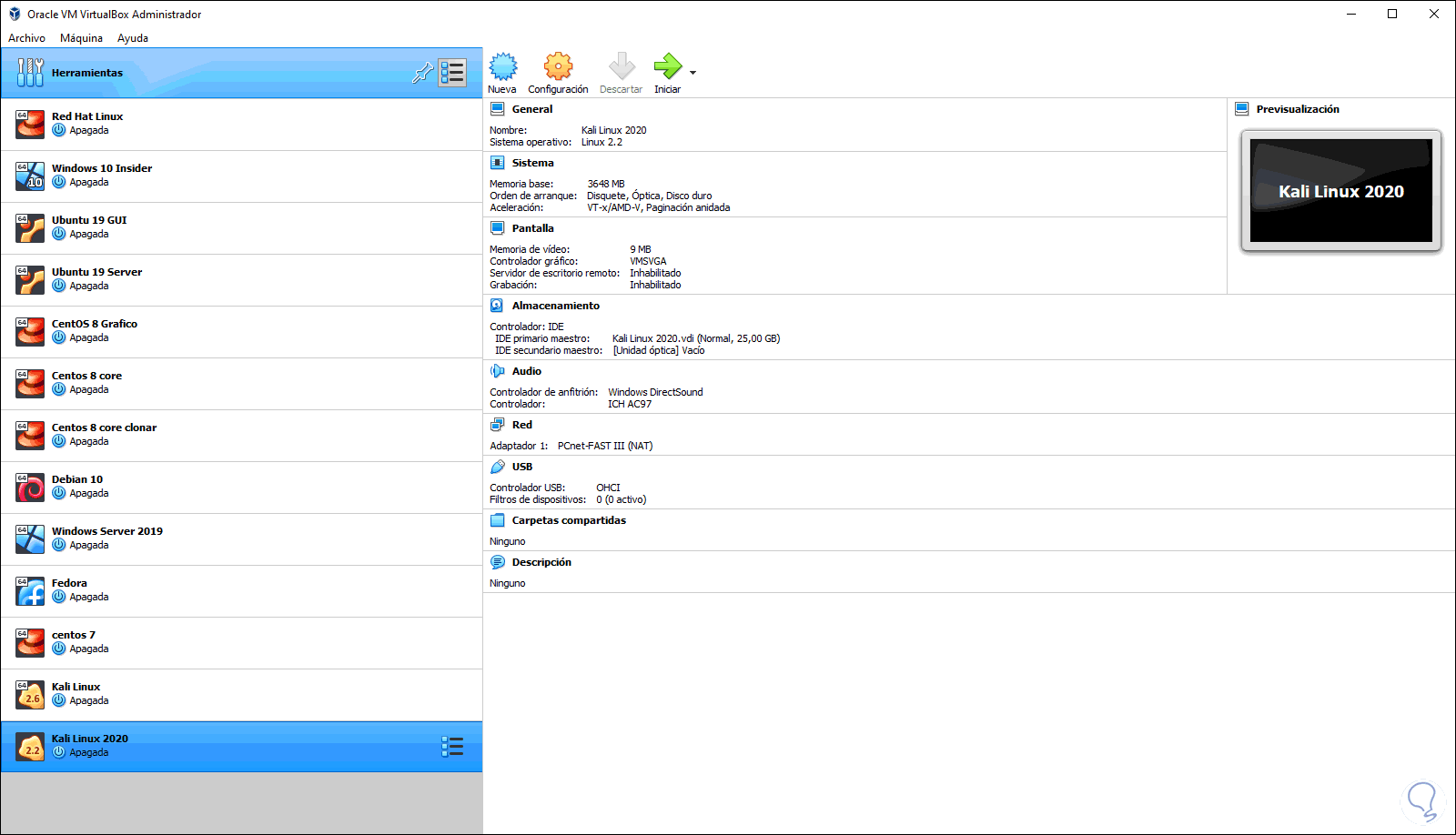Click the PCnet-FAST III (NAT) adapter value

coord(605,446)
